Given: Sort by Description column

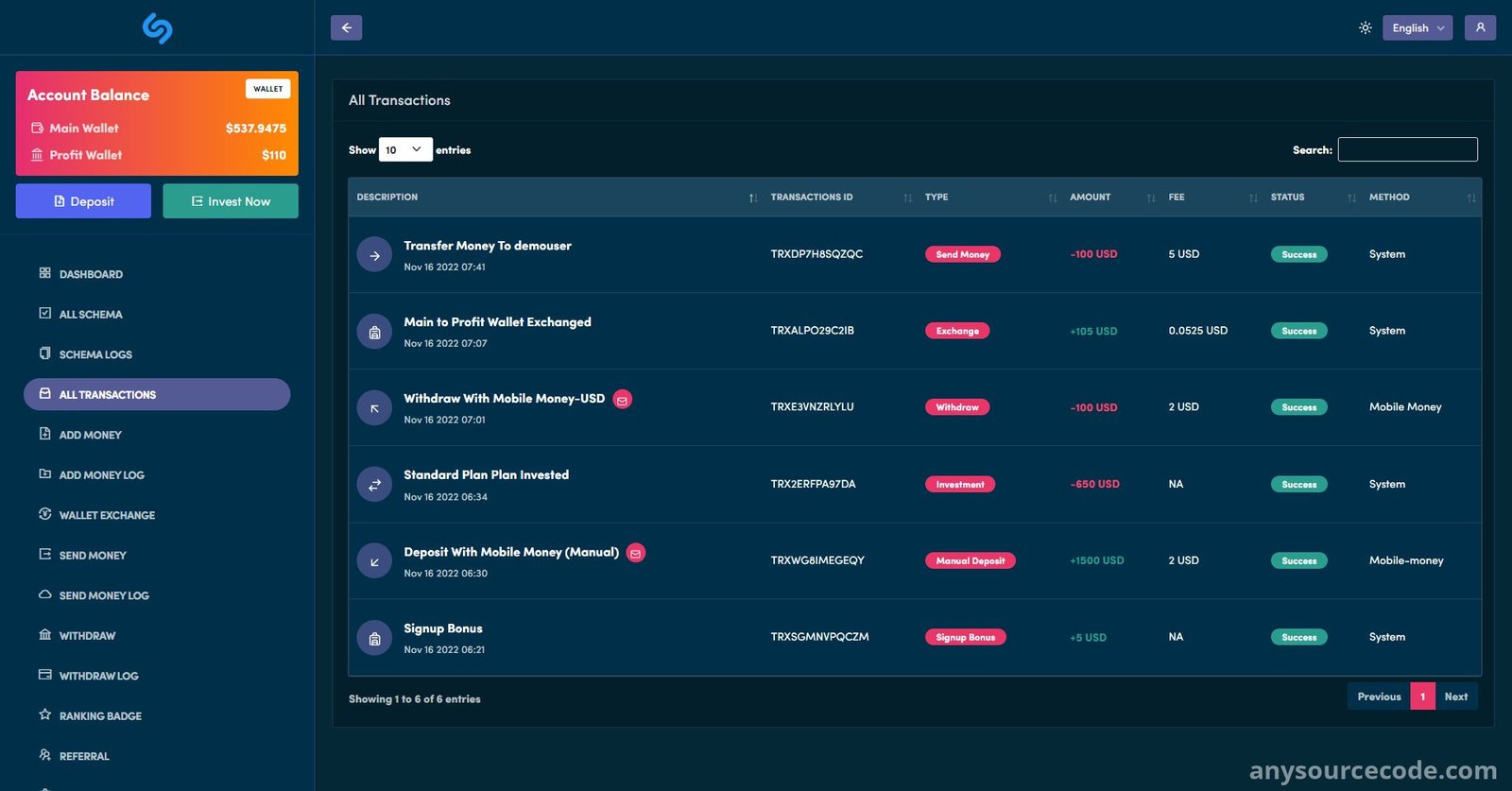Looking at the screenshot, I should coord(557,198).
